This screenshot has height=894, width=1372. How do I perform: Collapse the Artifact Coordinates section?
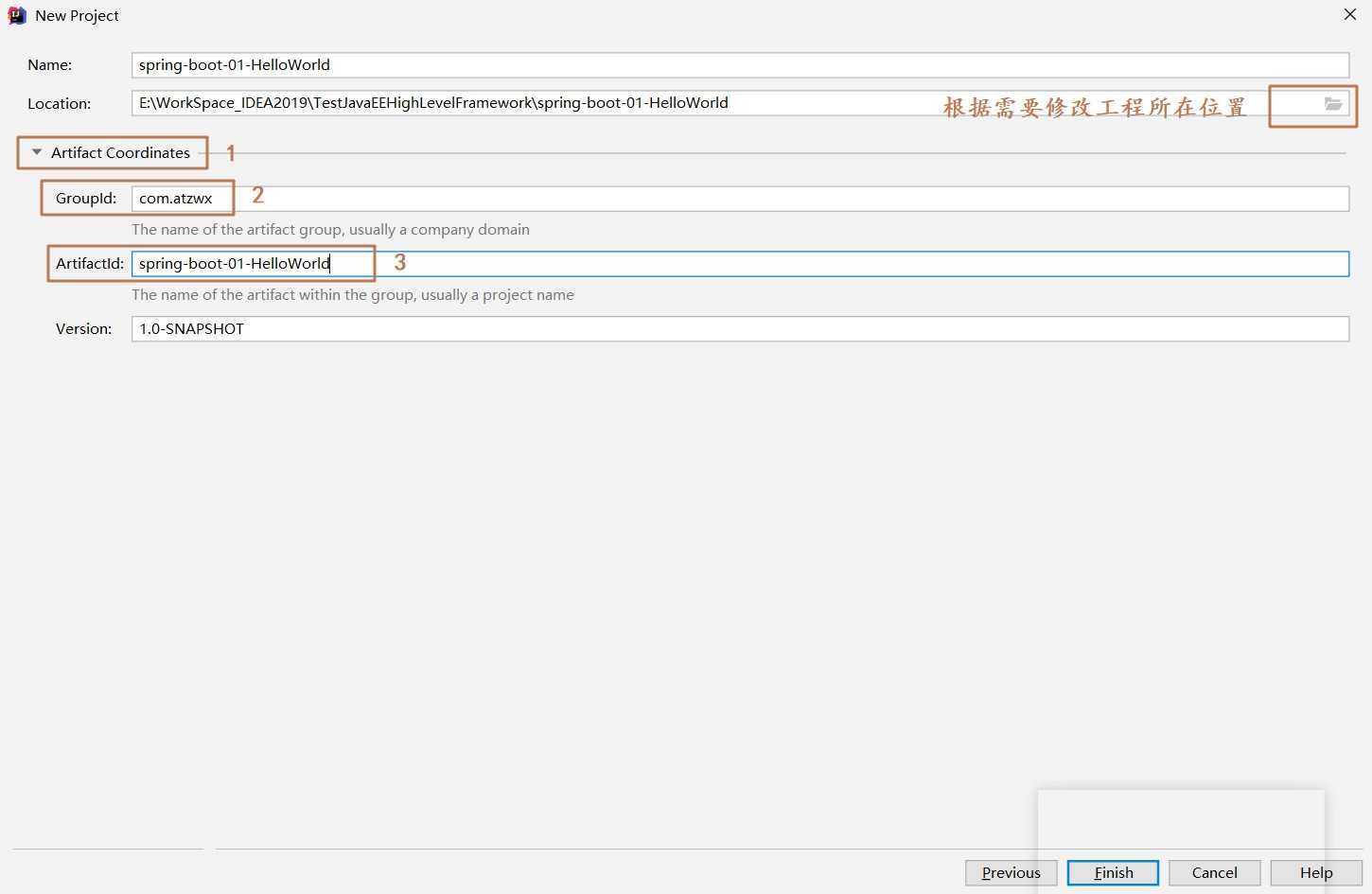(x=37, y=152)
